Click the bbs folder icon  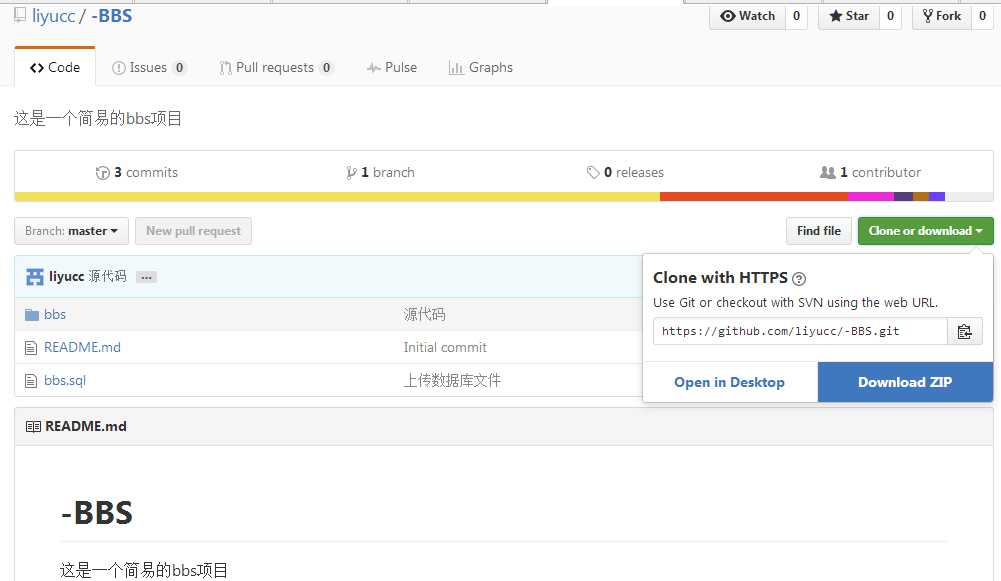click(32, 315)
